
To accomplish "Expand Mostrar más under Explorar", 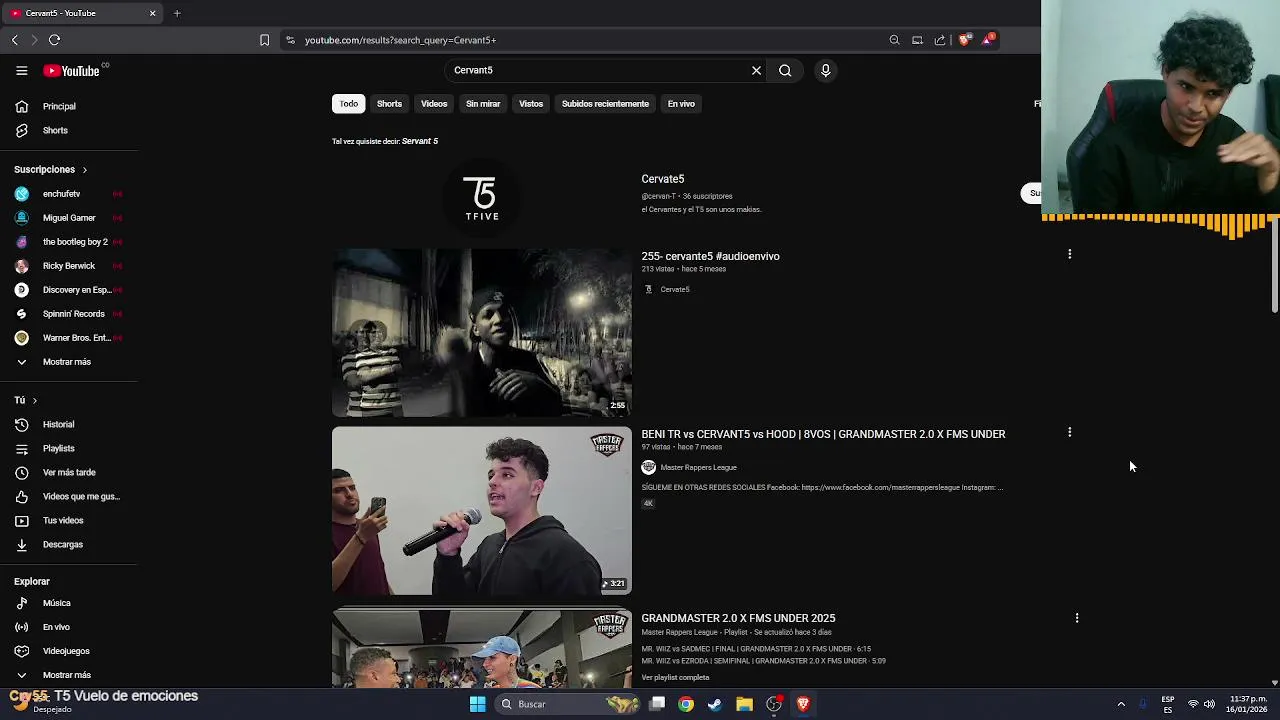I will (69, 675).
